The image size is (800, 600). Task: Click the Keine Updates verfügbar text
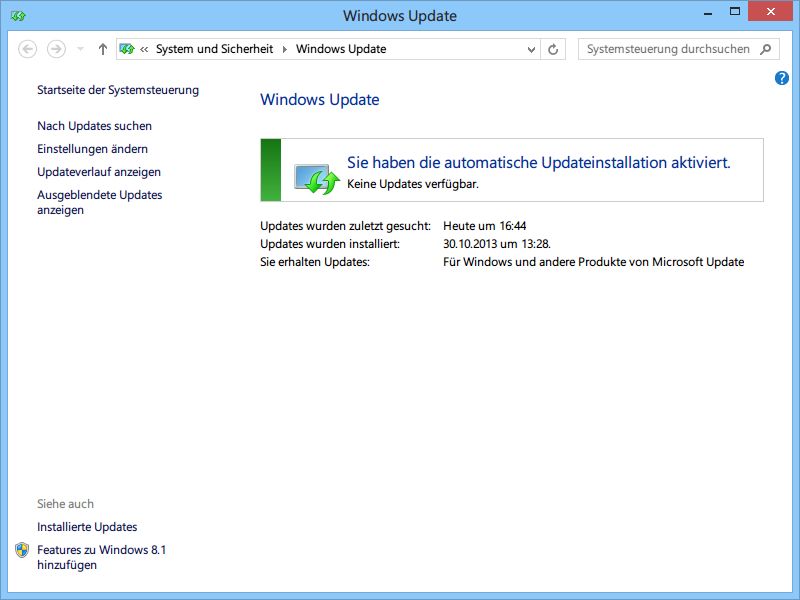tap(413, 184)
